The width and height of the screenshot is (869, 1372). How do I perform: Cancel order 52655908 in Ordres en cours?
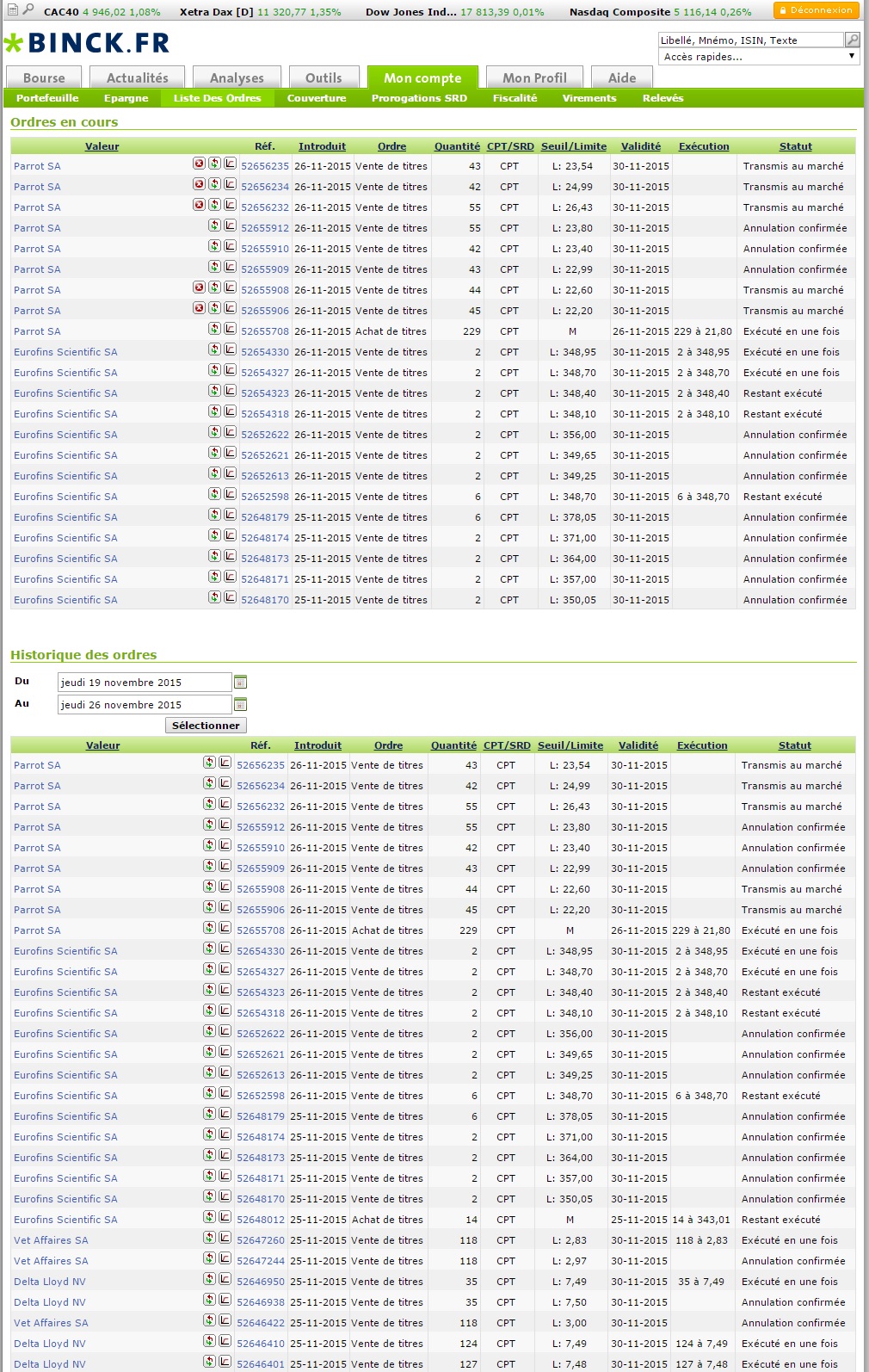pos(199,287)
